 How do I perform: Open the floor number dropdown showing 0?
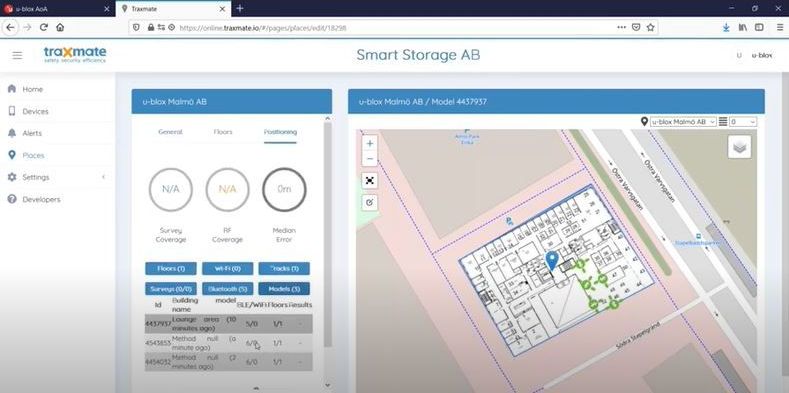click(x=743, y=122)
